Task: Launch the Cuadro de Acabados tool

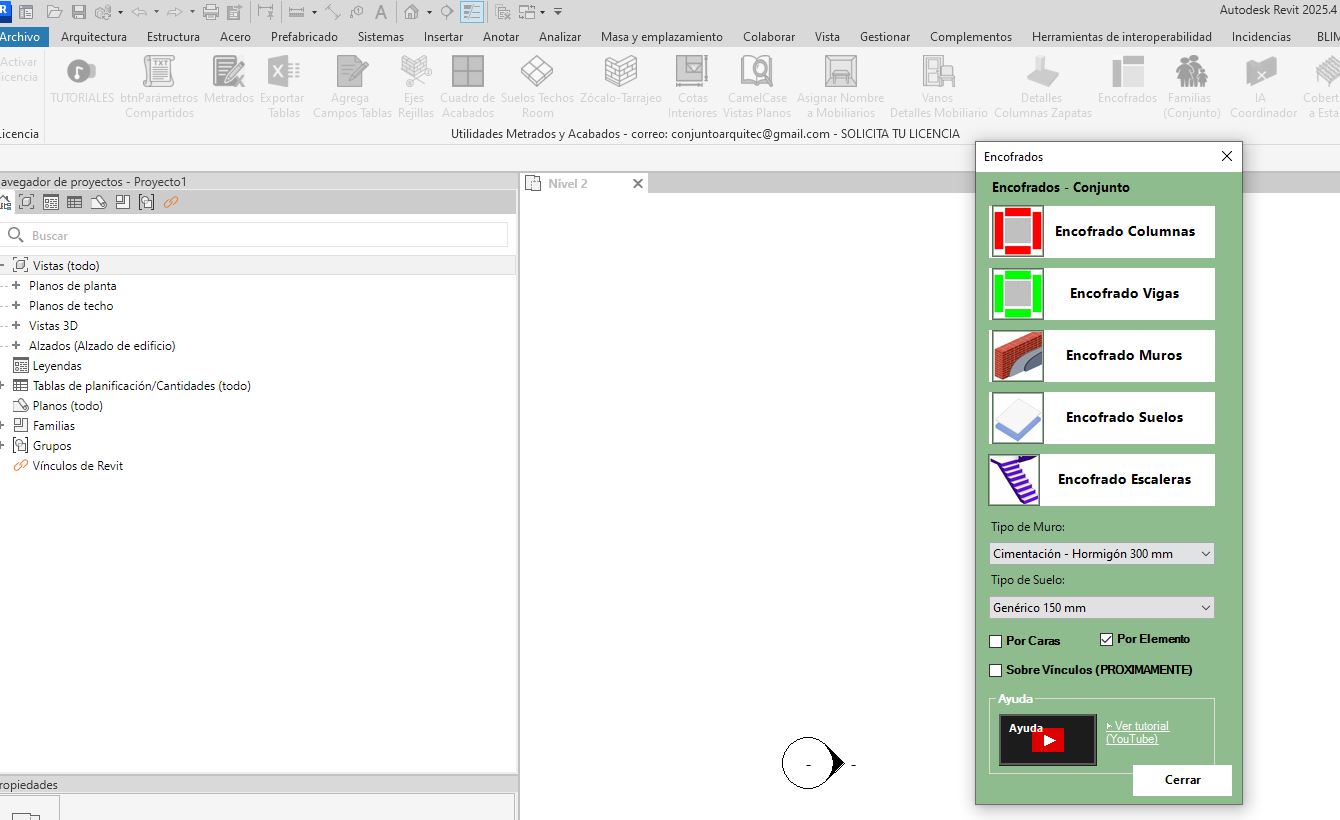Action: [467, 86]
